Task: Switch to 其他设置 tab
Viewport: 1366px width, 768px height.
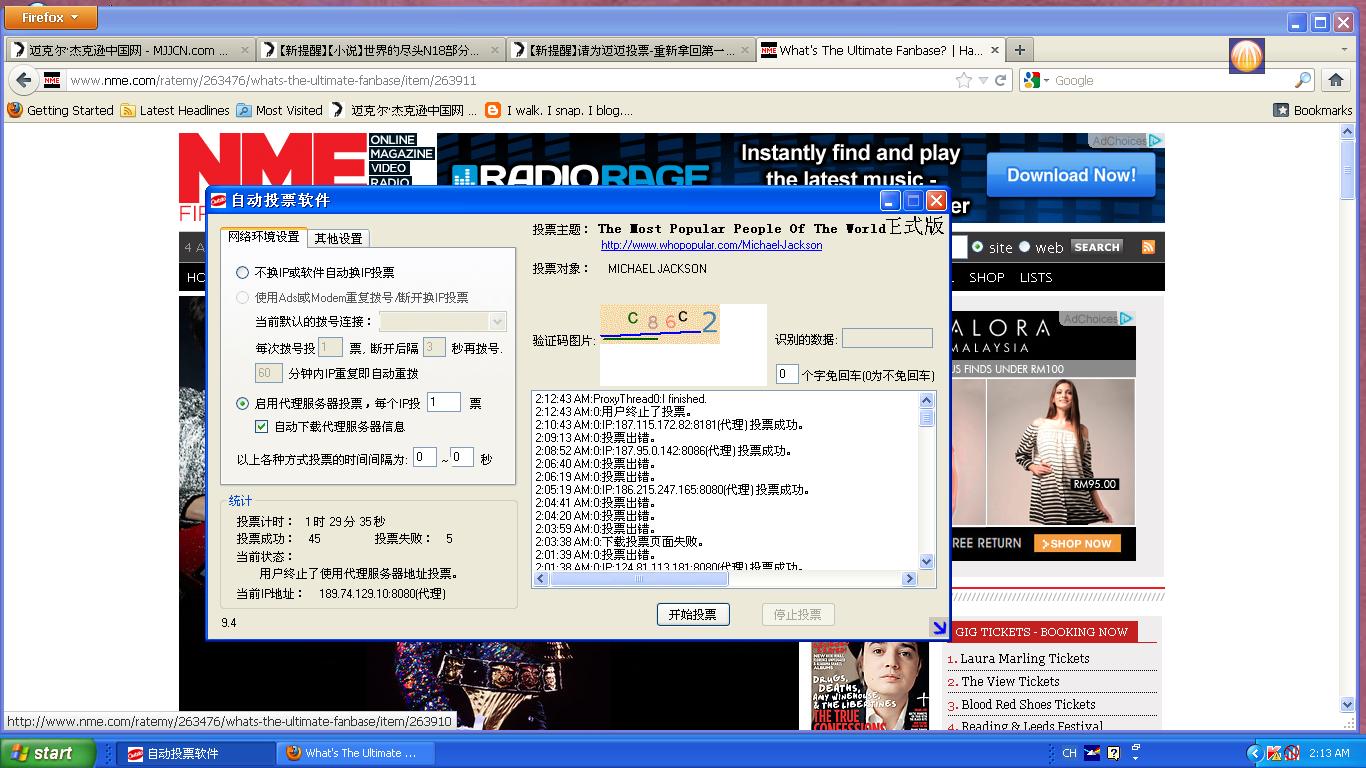Action: tap(338, 238)
